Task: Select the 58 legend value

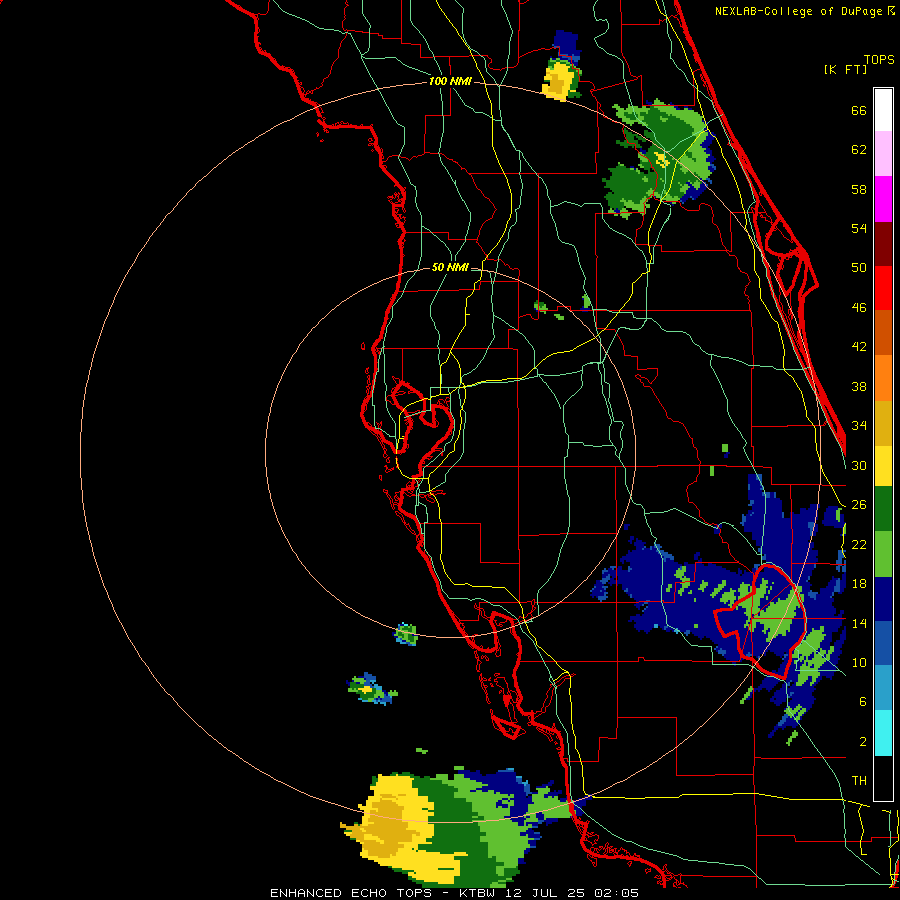Action: pyautogui.click(x=859, y=189)
